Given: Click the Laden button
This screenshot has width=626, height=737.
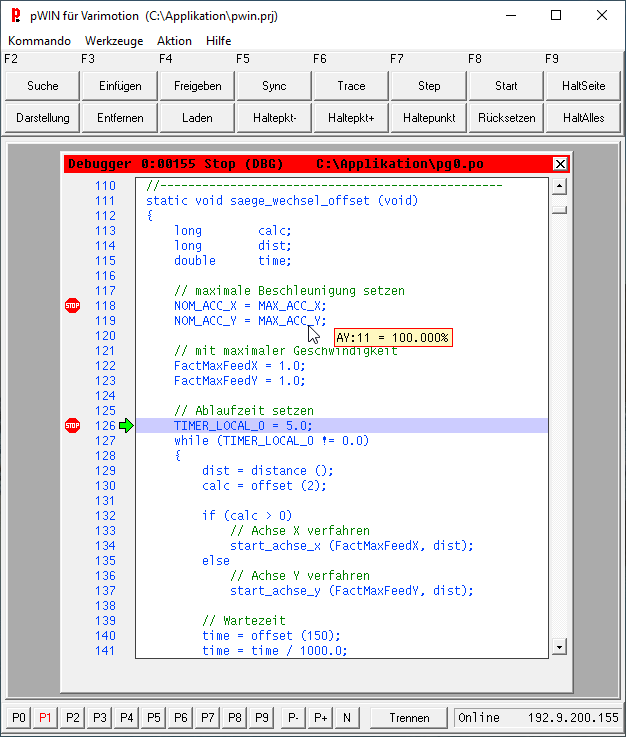Looking at the screenshot, I should [x=197, y=118].
